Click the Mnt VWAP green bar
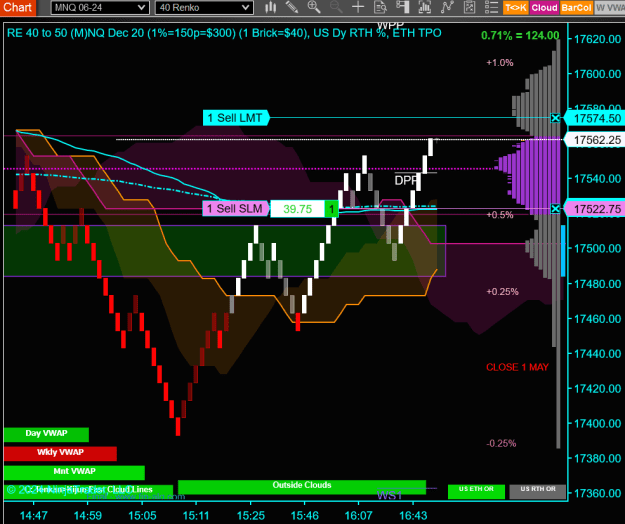The height and width of the screenshot is (524, 625). pos(74,472)
